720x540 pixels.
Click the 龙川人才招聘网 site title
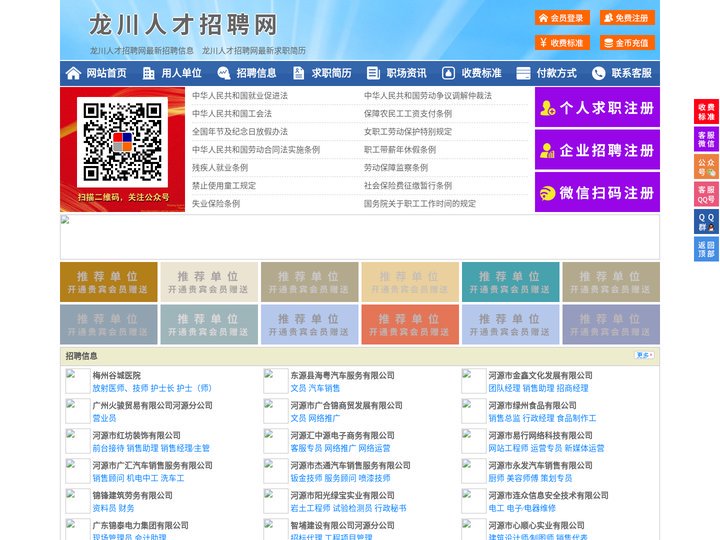[x=183, y=24]
